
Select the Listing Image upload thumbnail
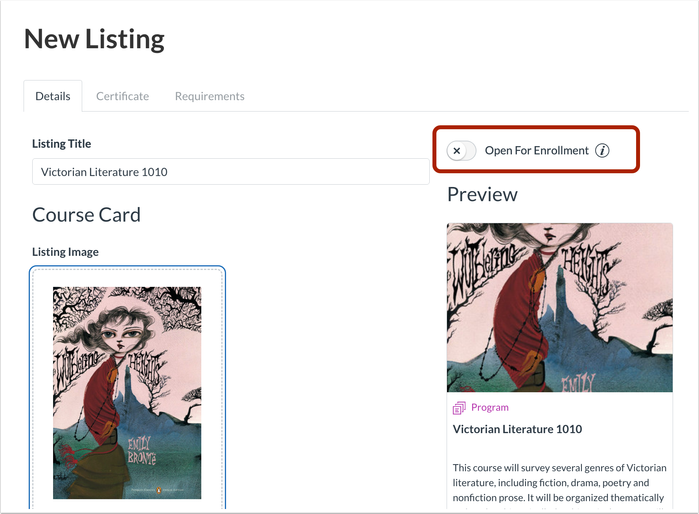(127, 392)
